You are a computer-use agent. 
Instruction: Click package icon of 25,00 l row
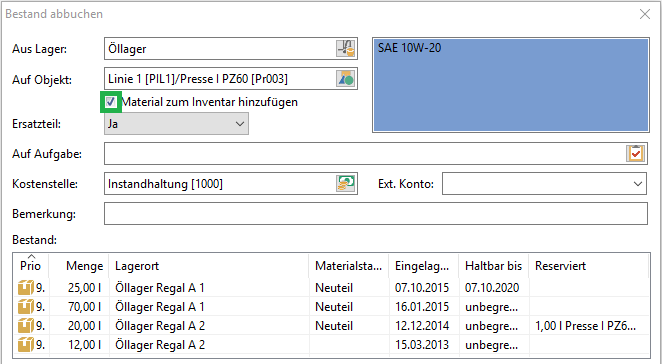[25, 288]
